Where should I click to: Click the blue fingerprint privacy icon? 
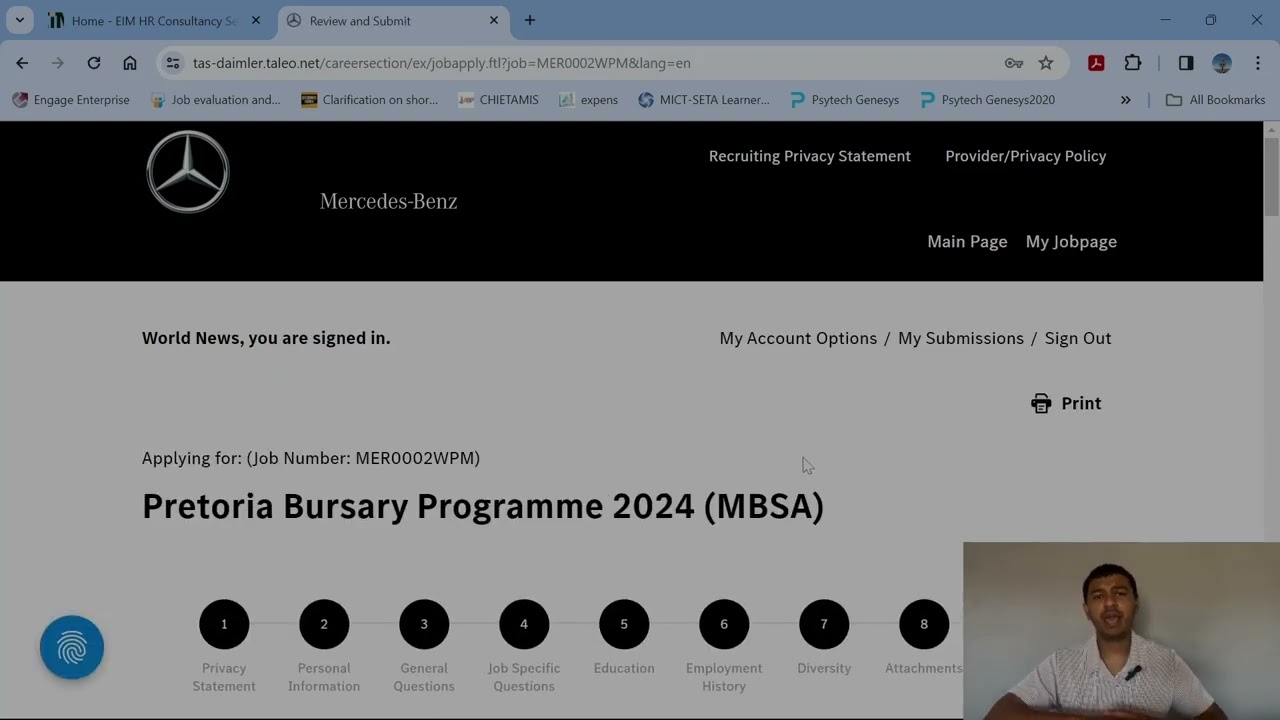72,648
